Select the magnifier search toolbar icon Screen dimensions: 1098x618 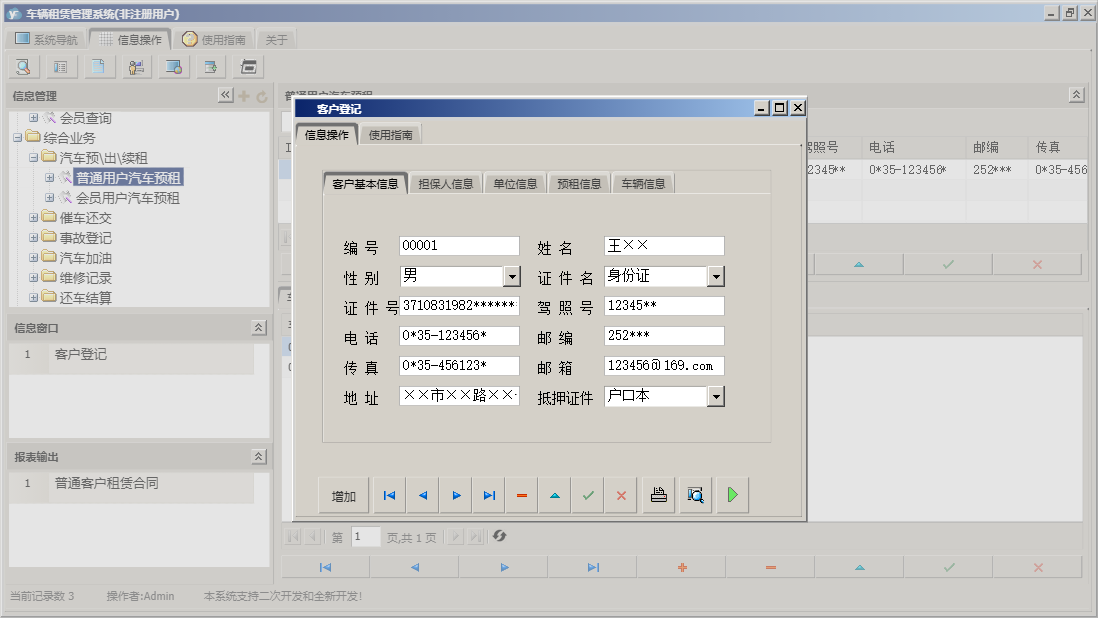[x=22, y=66]
